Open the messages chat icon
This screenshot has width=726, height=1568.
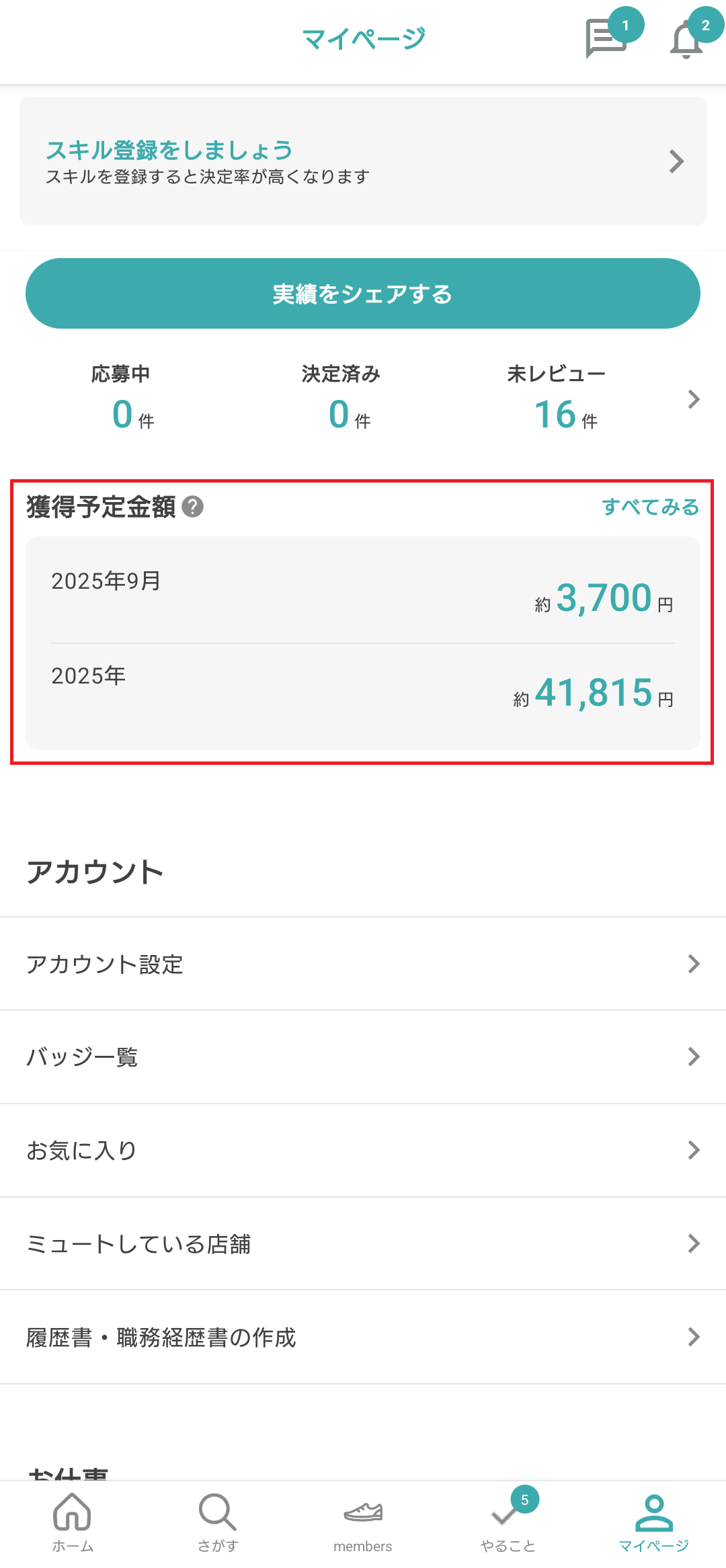606,38
